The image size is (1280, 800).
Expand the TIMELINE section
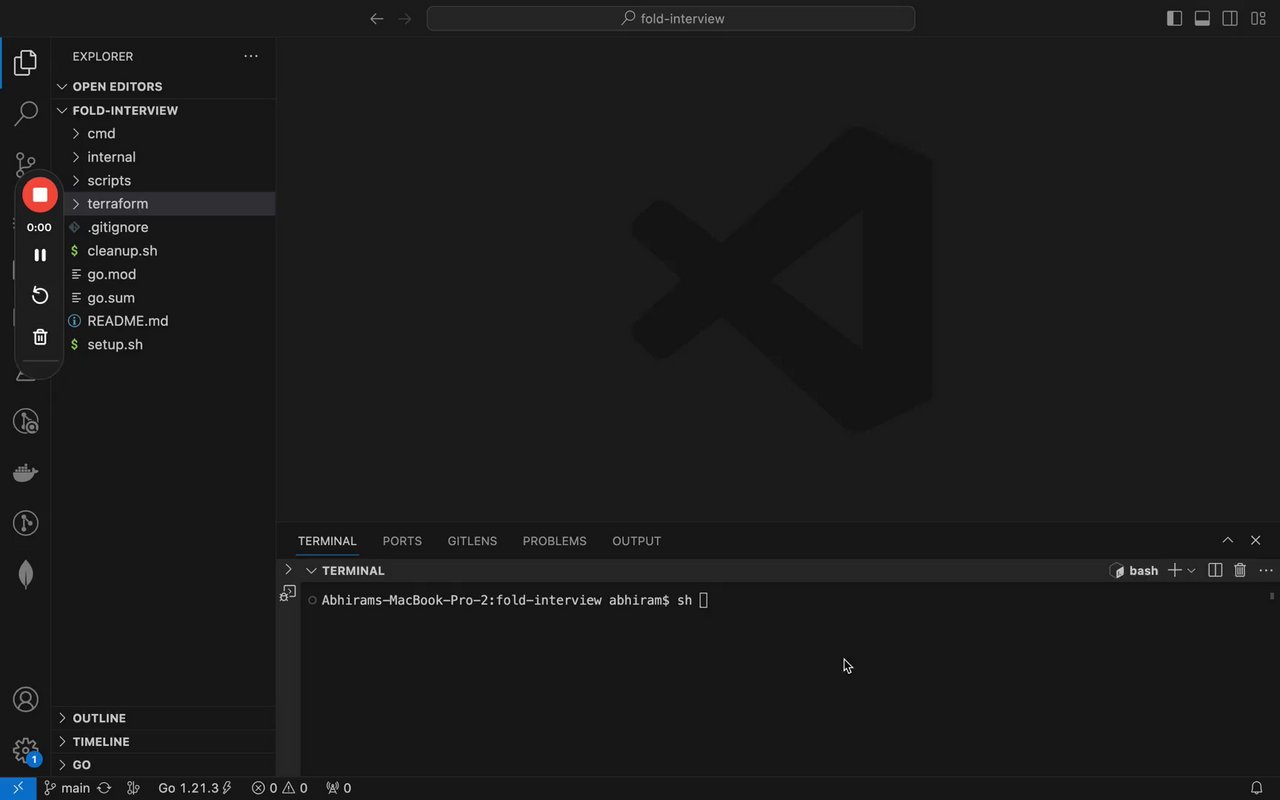164,742
